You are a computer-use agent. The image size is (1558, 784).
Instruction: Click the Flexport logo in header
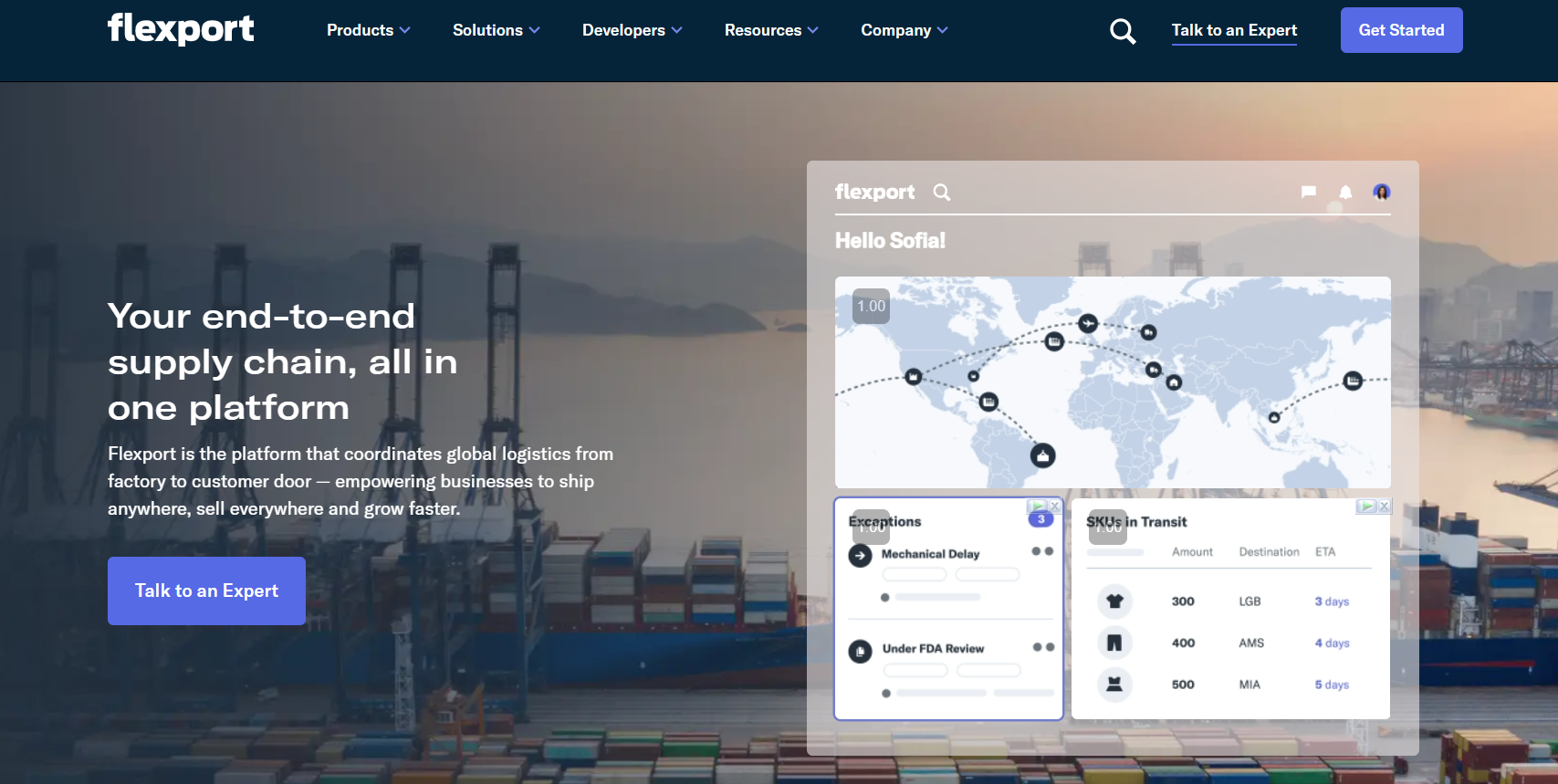click(181, 29)
